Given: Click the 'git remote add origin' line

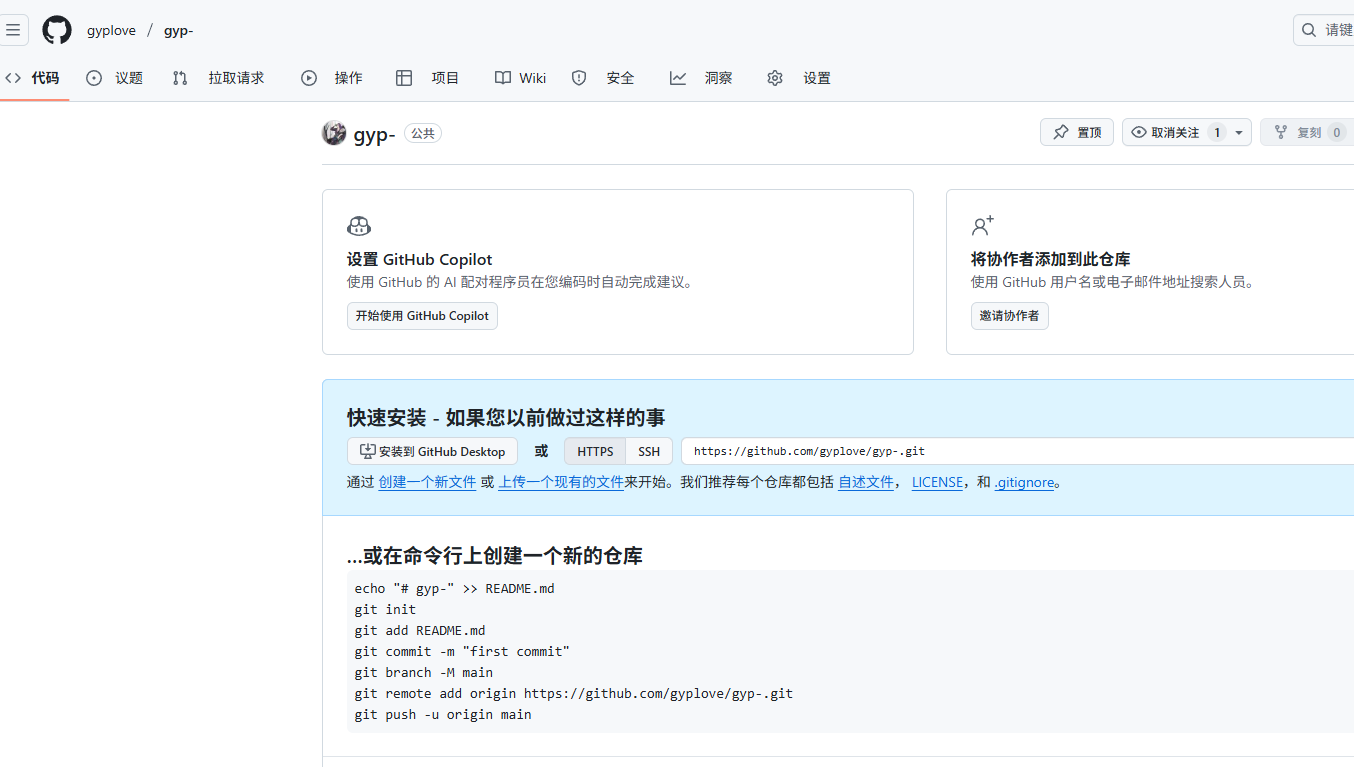Looking at the screenshot, I should click(574, 693).
